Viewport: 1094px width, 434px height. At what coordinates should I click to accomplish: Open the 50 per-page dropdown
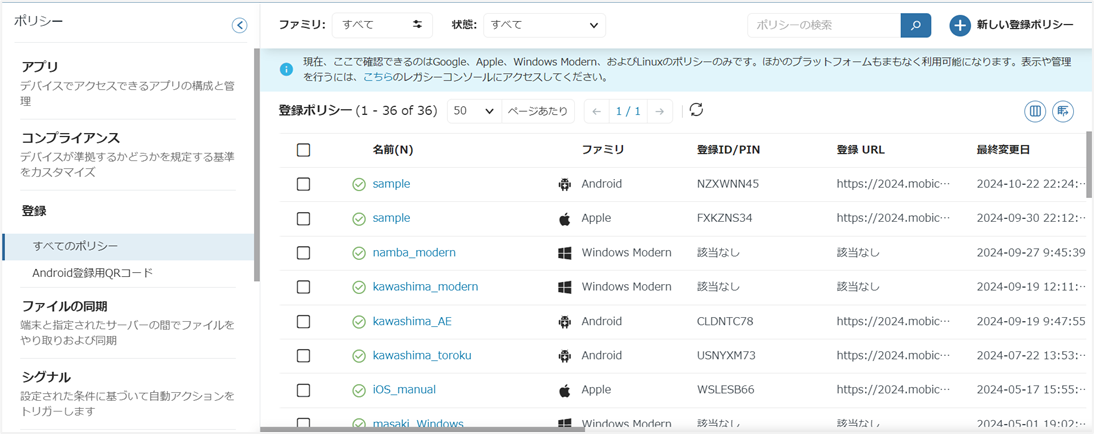coord(474,112)
